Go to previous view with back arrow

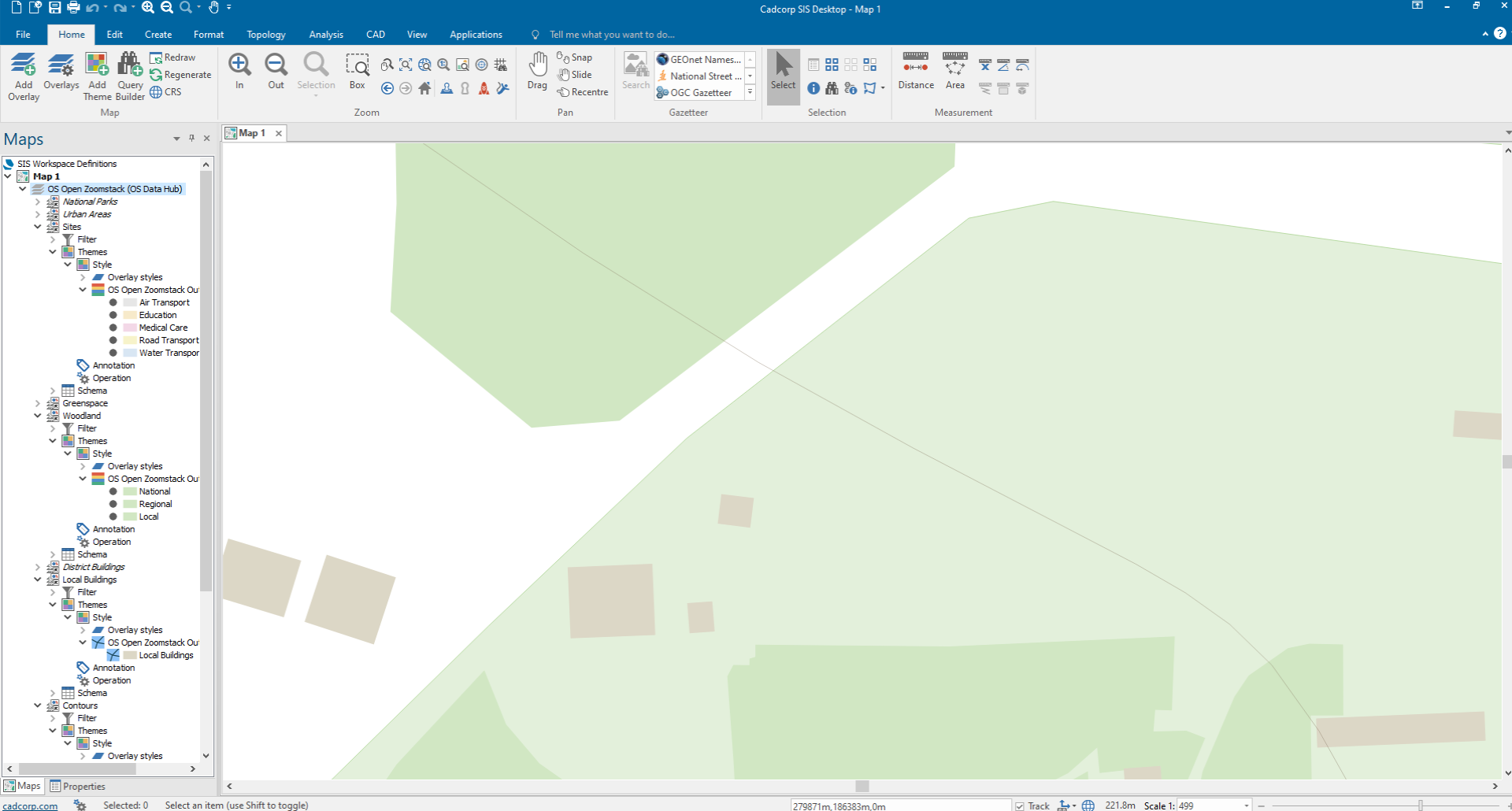click(x=387, y=88)
